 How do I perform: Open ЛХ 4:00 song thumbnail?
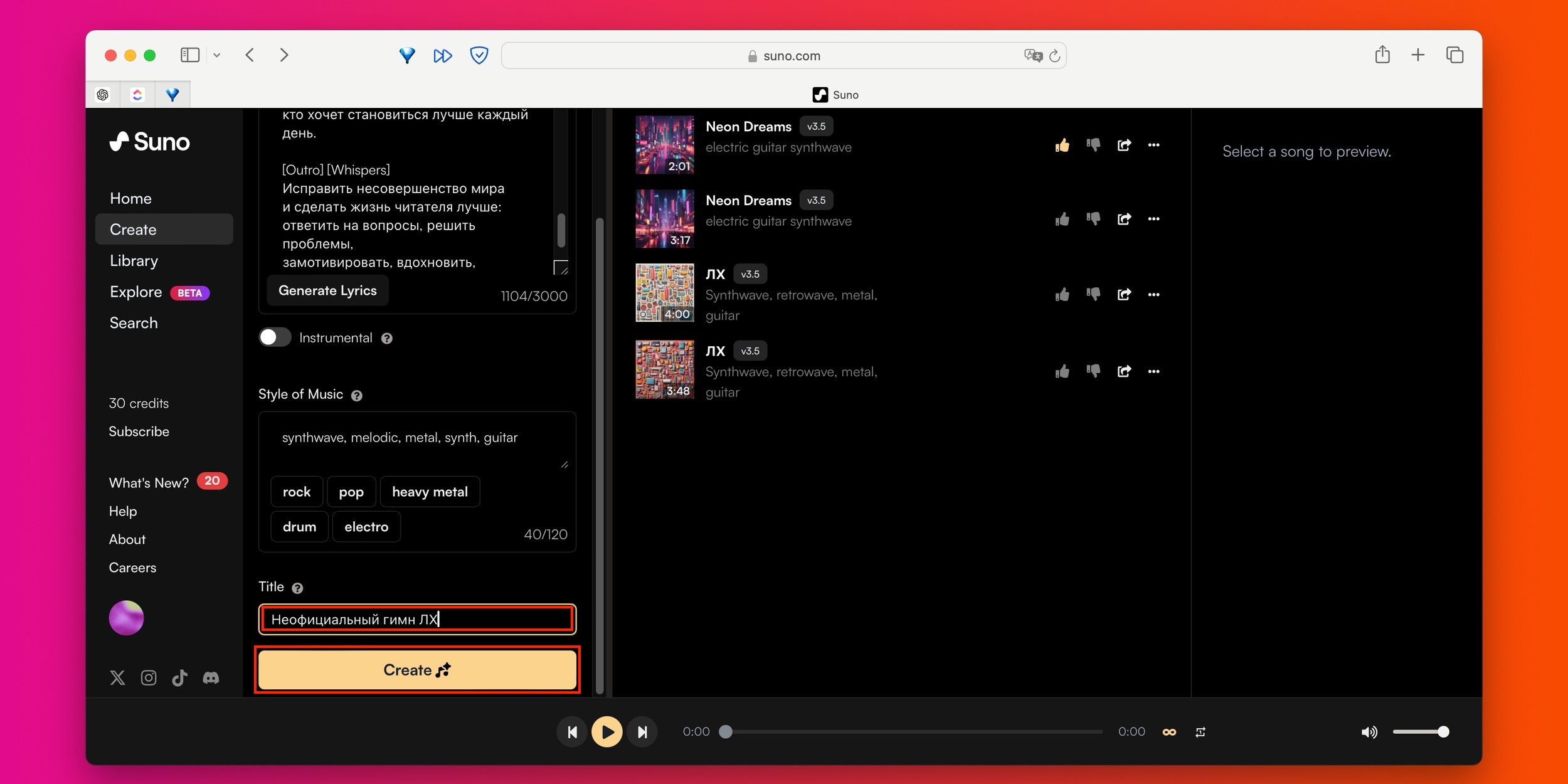pyautogui.click(x=665, y=292)
